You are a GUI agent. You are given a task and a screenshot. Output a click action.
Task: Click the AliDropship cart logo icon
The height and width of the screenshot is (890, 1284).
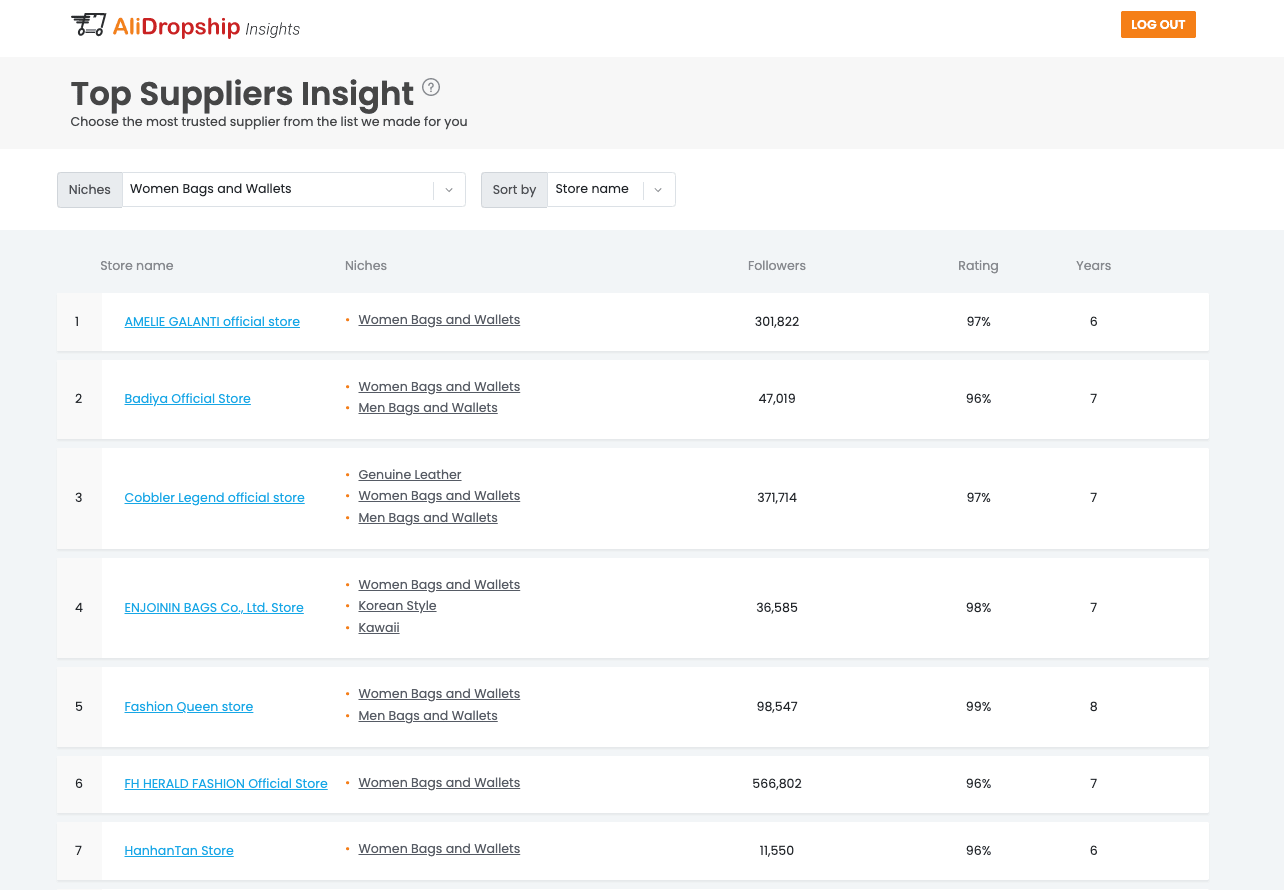pyautogui.click(x=89, y=23)
